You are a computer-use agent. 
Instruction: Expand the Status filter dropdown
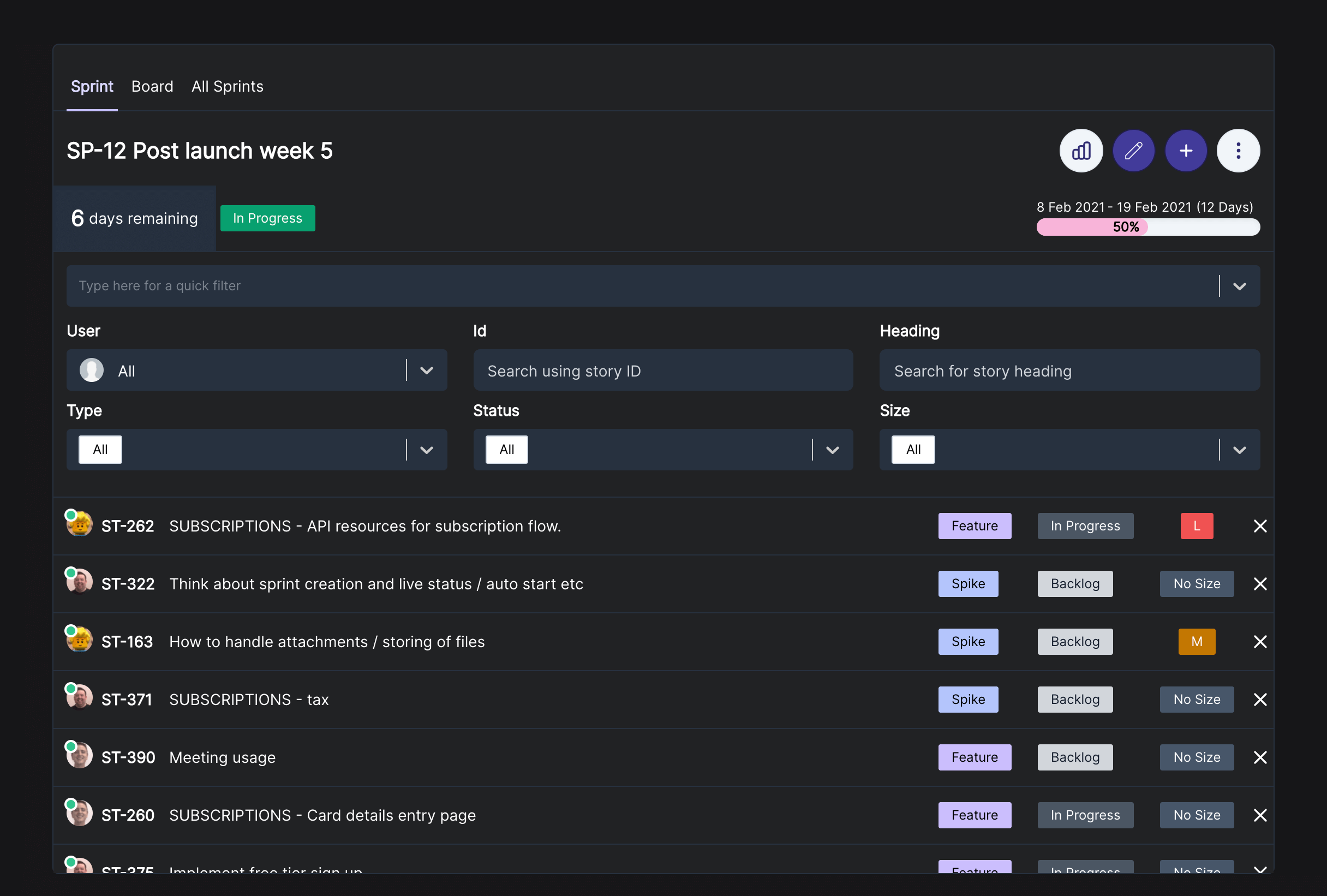[x=832, y=450]
